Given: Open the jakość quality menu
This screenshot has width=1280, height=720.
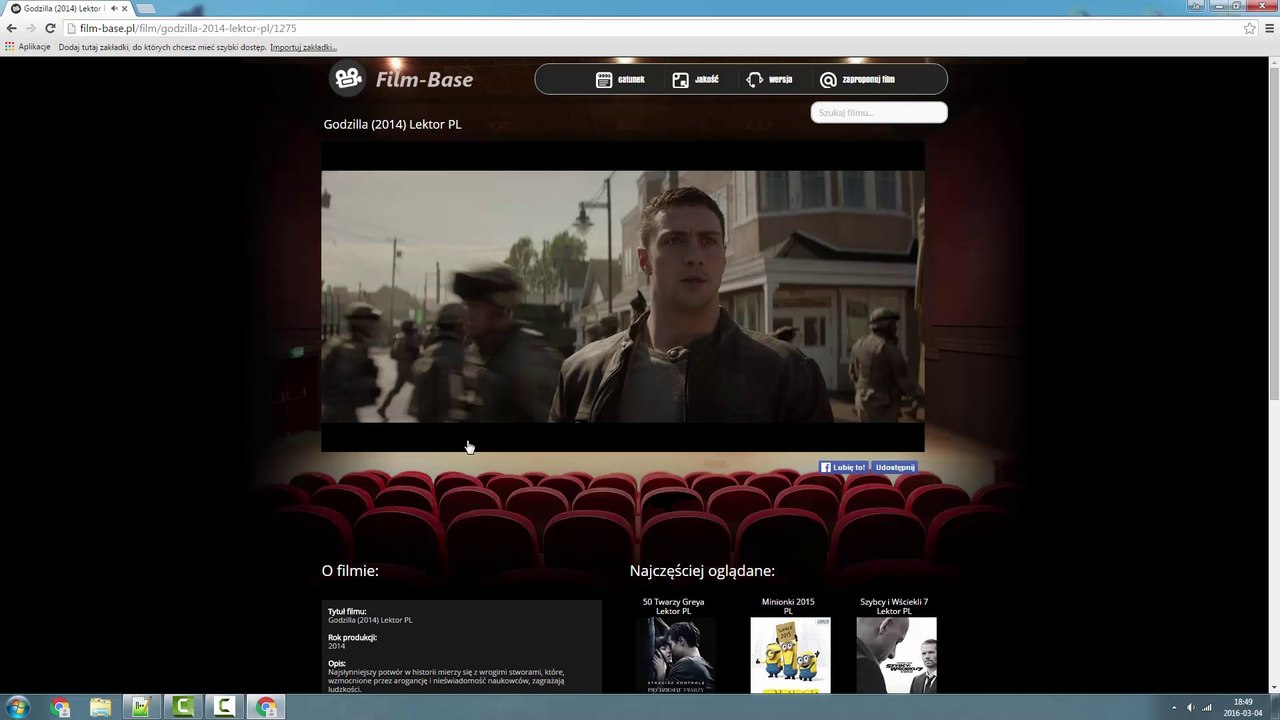Looking at the screenshot, I should pos(695,80).
